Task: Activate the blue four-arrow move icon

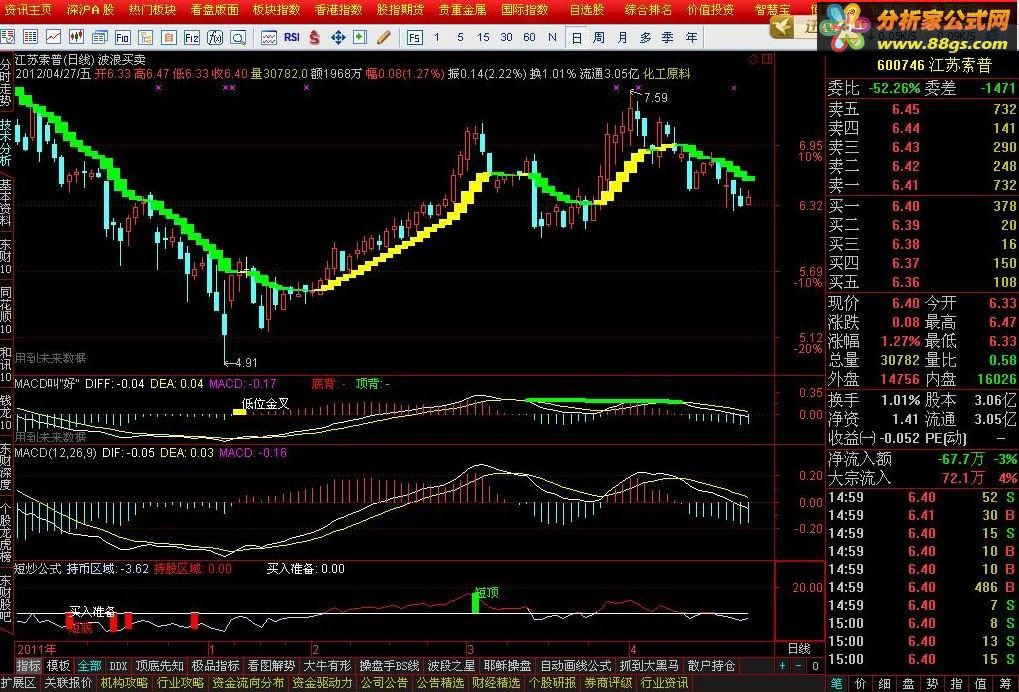Action: (338, 37)
